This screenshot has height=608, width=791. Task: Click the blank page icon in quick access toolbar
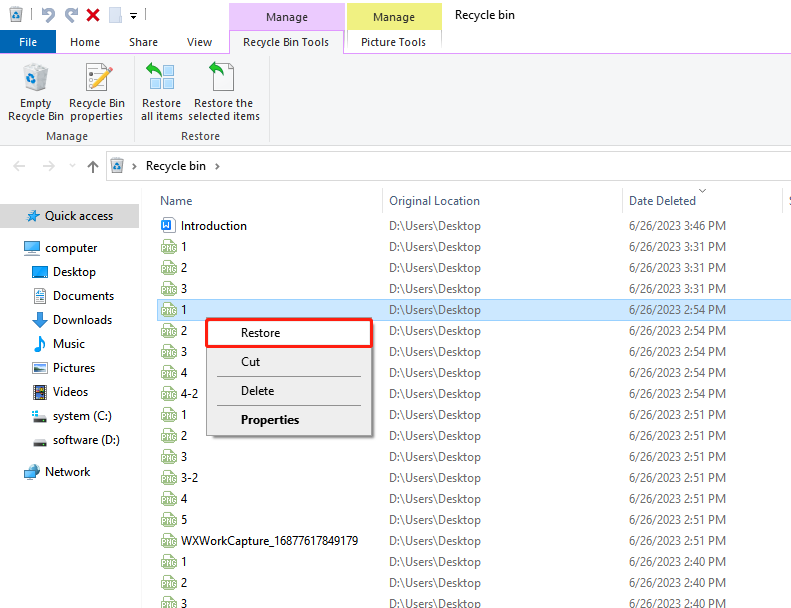tap(115, 15)
